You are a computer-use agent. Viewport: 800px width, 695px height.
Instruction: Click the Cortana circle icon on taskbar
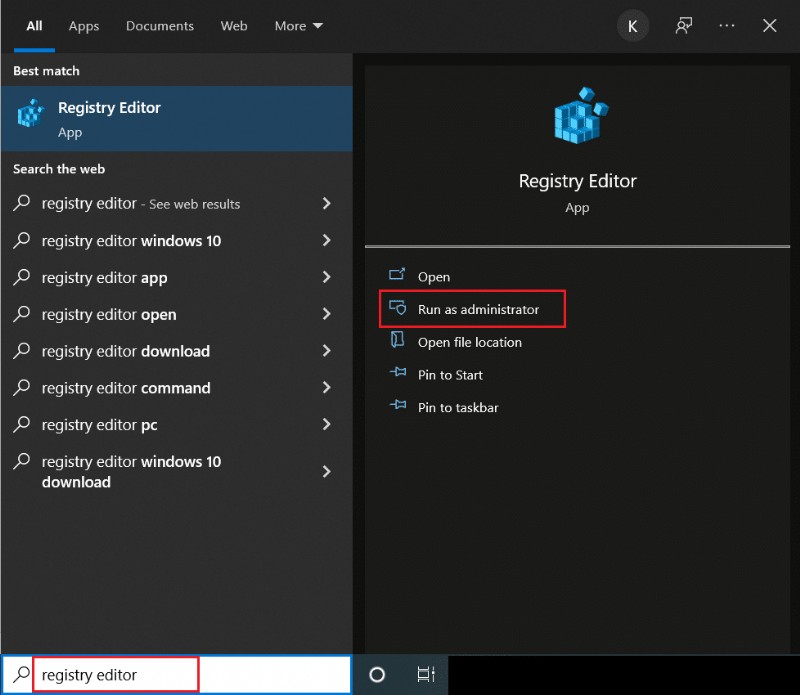click(377, 675)
